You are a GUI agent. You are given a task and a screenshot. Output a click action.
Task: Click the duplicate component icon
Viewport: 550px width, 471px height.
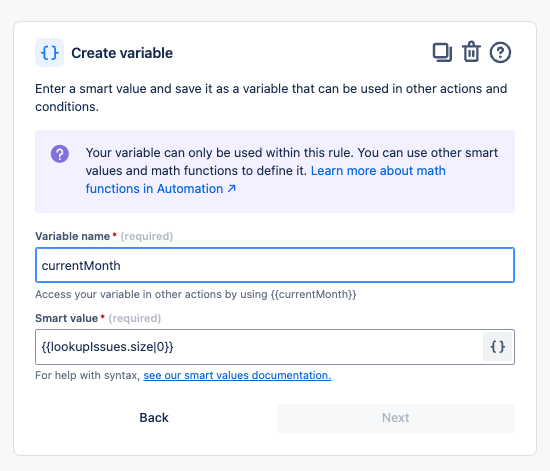tap(442, 53)
